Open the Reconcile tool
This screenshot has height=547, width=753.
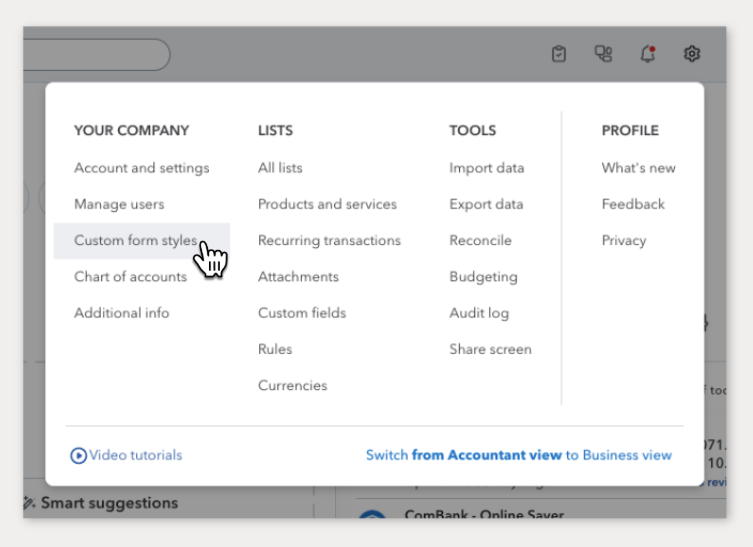pos(480,240)
